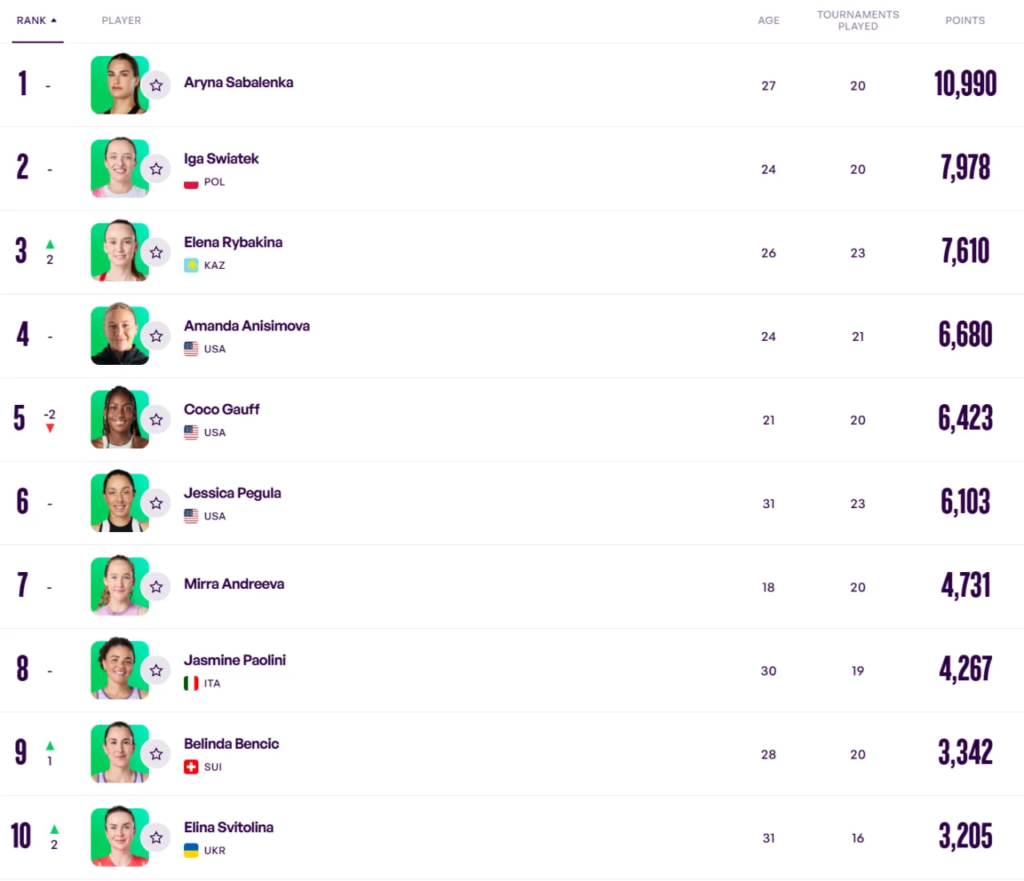1024x881 pixels.
Task: Click the star icon for Elina Svitolina
Action: (156, 838)
